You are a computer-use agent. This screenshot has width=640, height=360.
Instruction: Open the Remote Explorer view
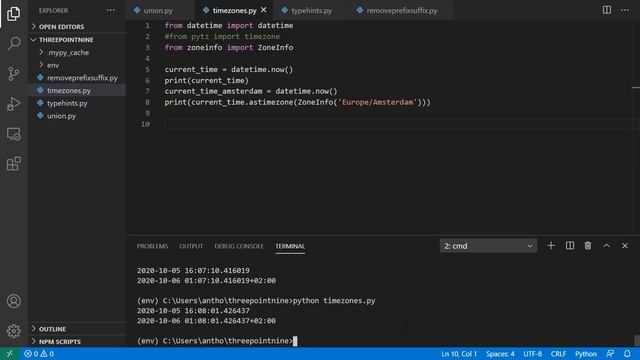(x=13, y=134)
